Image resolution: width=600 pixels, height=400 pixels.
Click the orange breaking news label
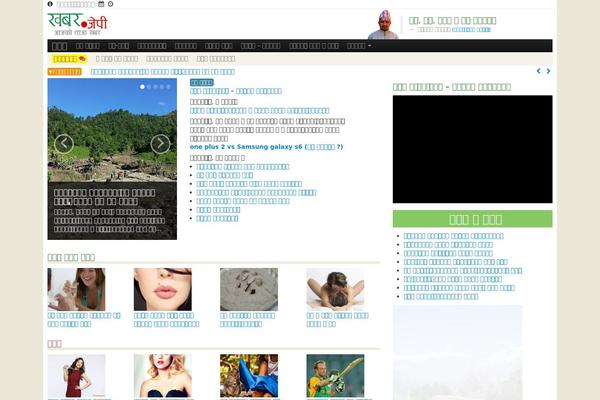tap(65, 72)
